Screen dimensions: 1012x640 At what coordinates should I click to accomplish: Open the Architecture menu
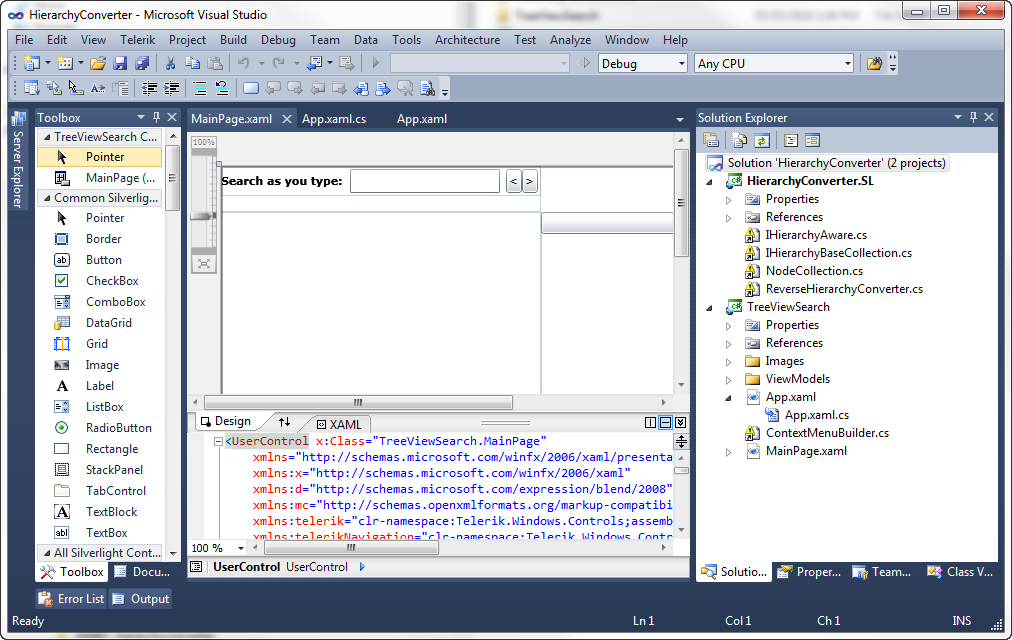point(467,40)
